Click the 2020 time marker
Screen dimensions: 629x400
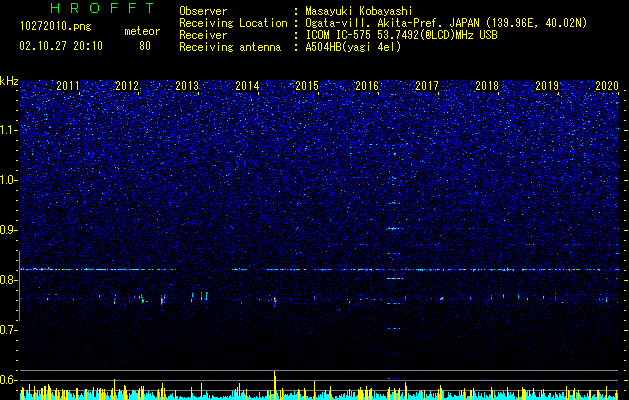click(x=607, y=86)
